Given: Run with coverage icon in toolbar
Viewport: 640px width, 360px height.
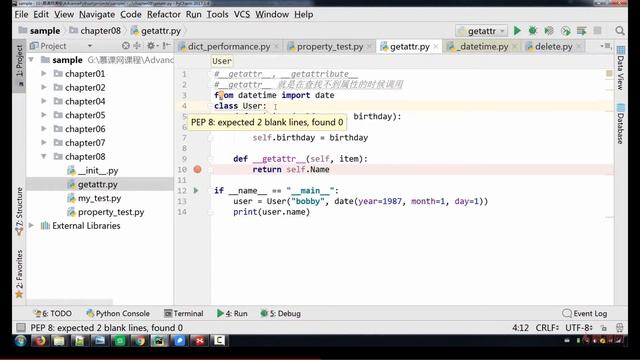Looking at the screenshot, I should [x=549, y=31].
